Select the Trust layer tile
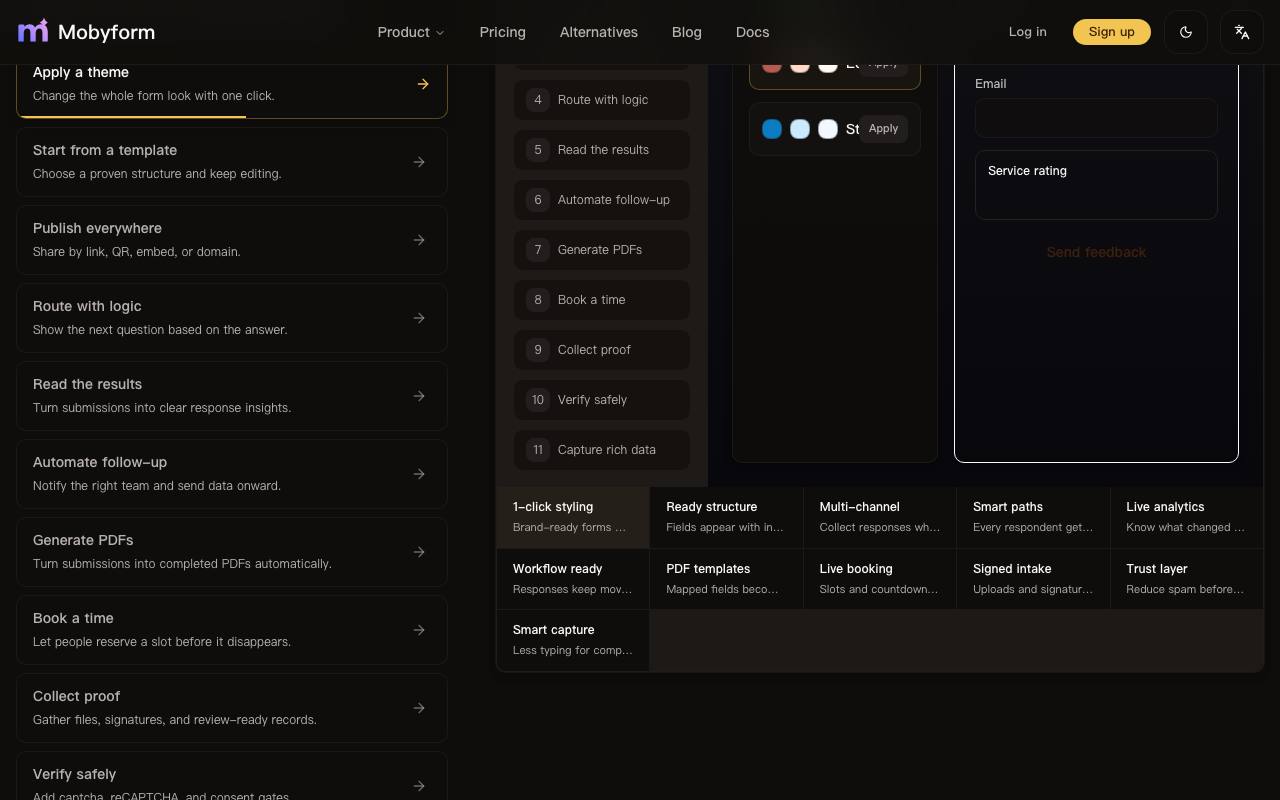The width and height of the screenshot is (1280, 800). (1187, 579)
